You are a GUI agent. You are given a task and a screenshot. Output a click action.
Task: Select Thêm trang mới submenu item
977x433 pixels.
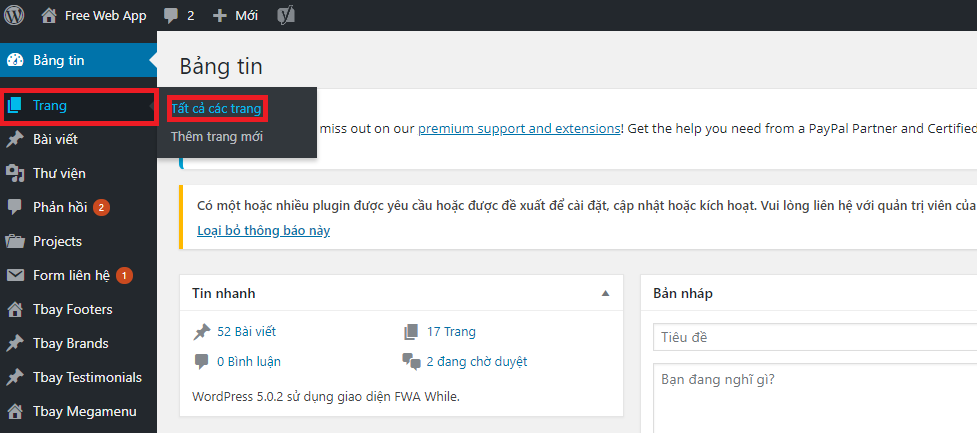point(216,136)
